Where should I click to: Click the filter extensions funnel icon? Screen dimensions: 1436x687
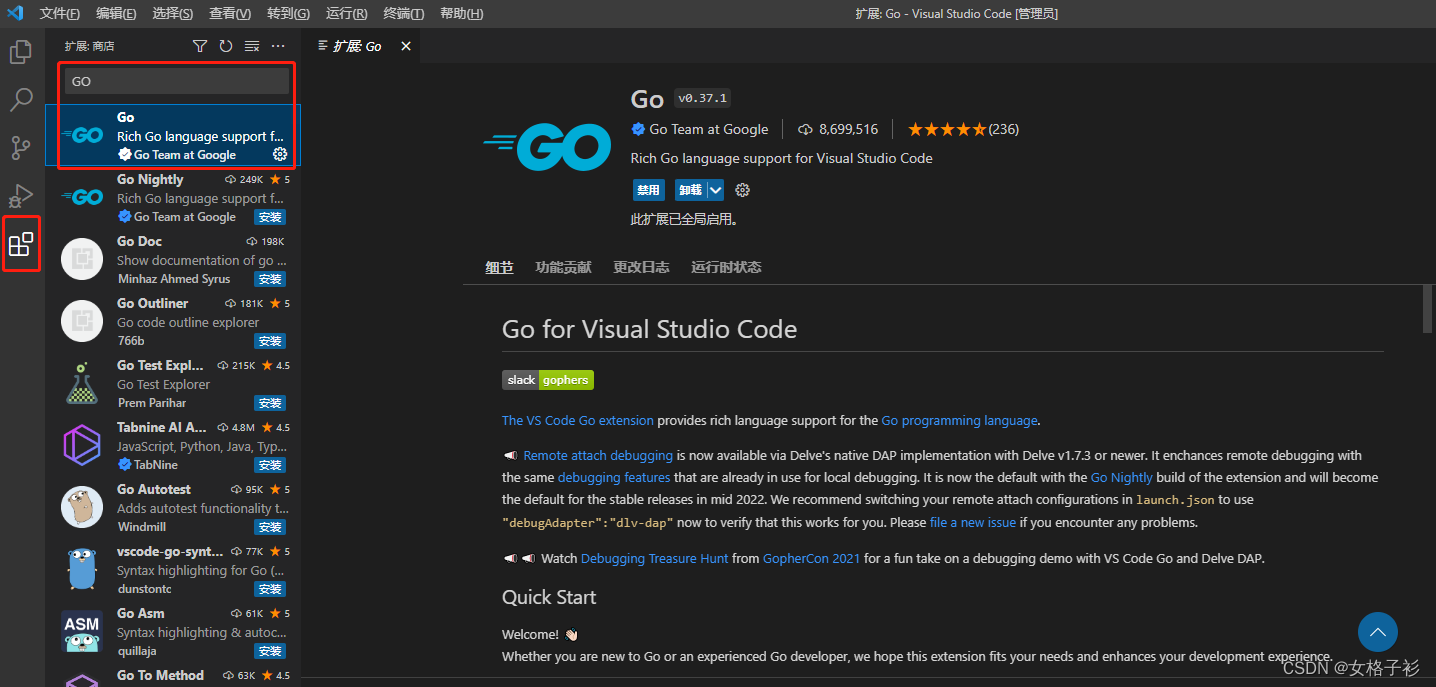(199, 45)
